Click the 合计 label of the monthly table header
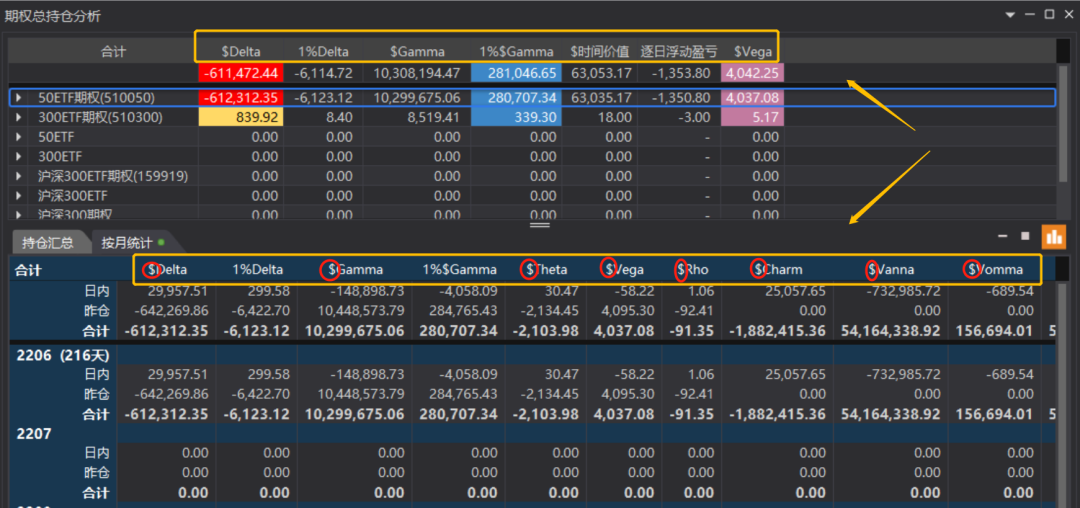The width and height of the screenshot is (1080, 508). [x=28, y=270]
